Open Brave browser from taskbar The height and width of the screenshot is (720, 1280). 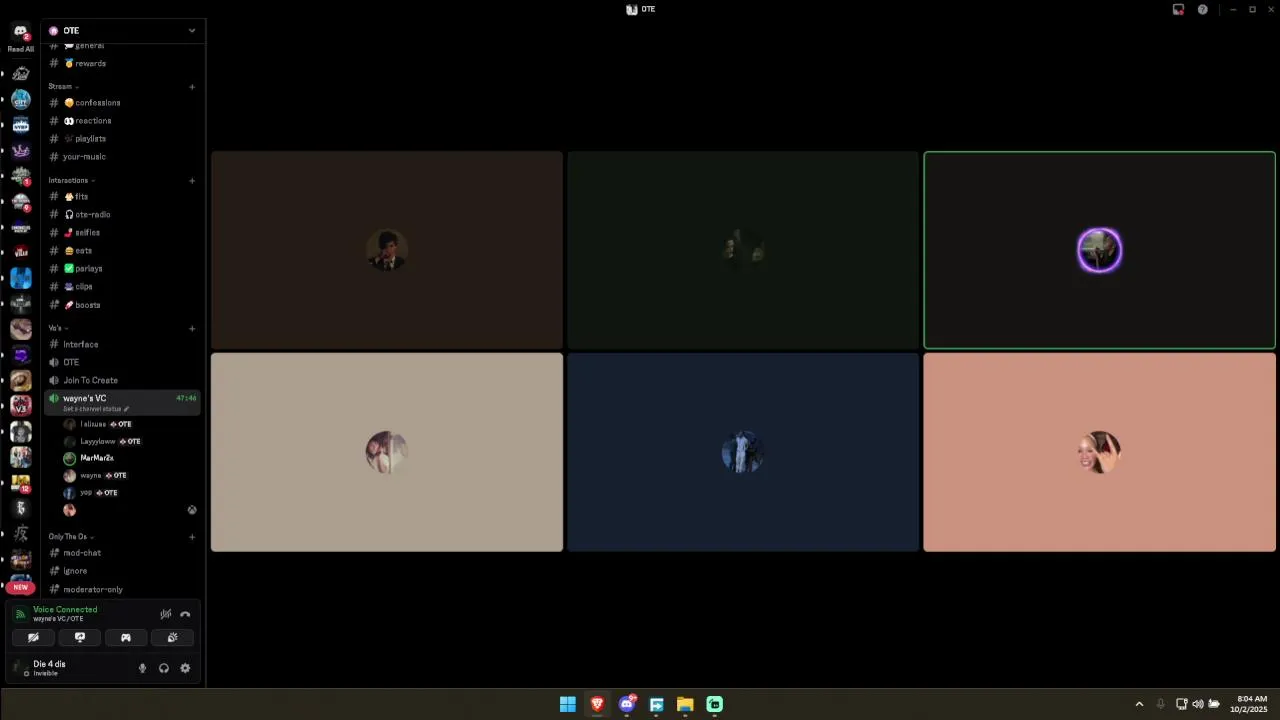click(597, 704)
